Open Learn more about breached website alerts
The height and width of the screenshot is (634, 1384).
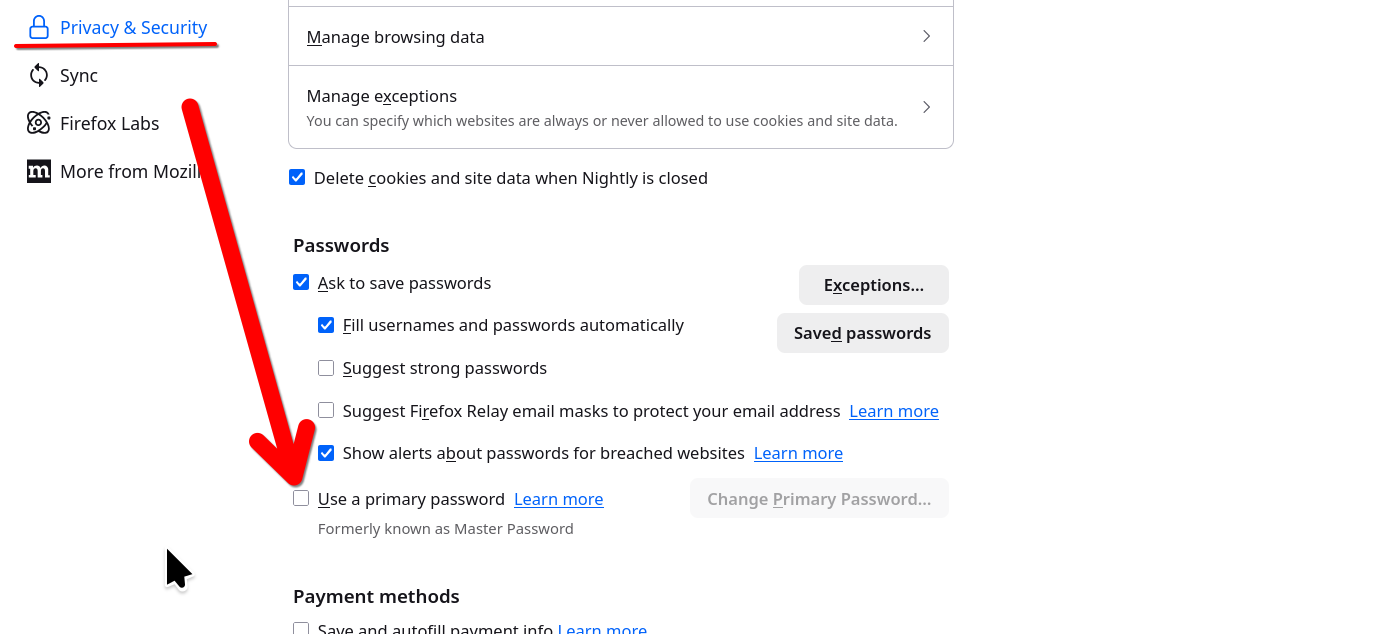tap(798, 454)
